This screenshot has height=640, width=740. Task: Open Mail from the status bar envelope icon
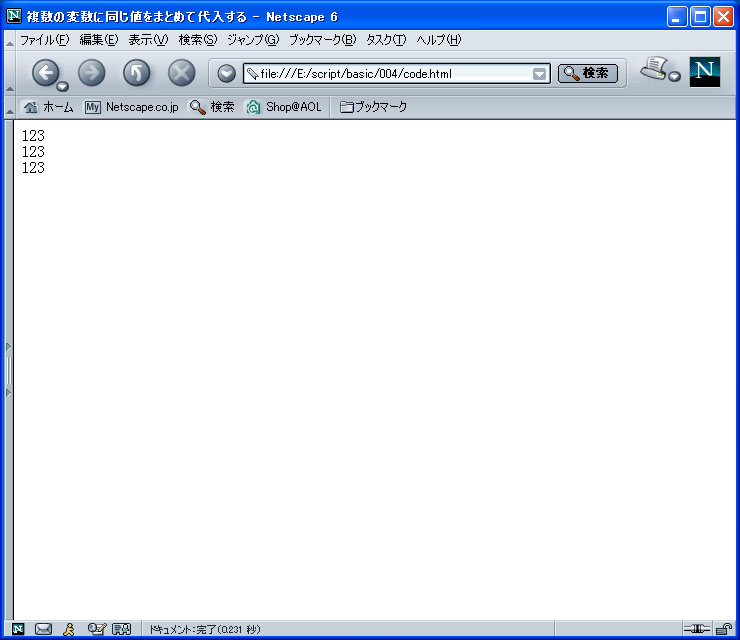coord(43,629)
